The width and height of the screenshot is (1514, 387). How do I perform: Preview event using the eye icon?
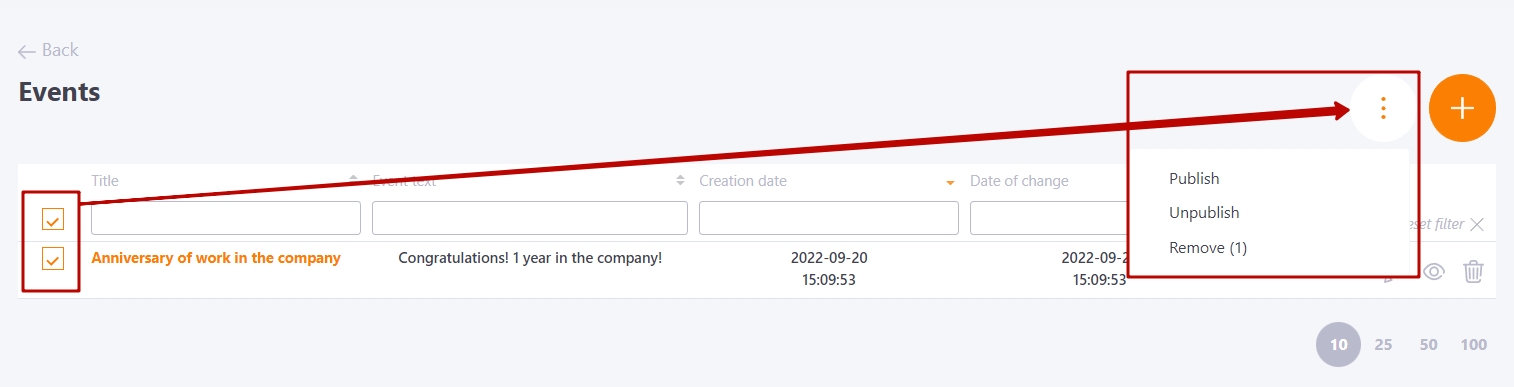click(x=1435, y=271)
